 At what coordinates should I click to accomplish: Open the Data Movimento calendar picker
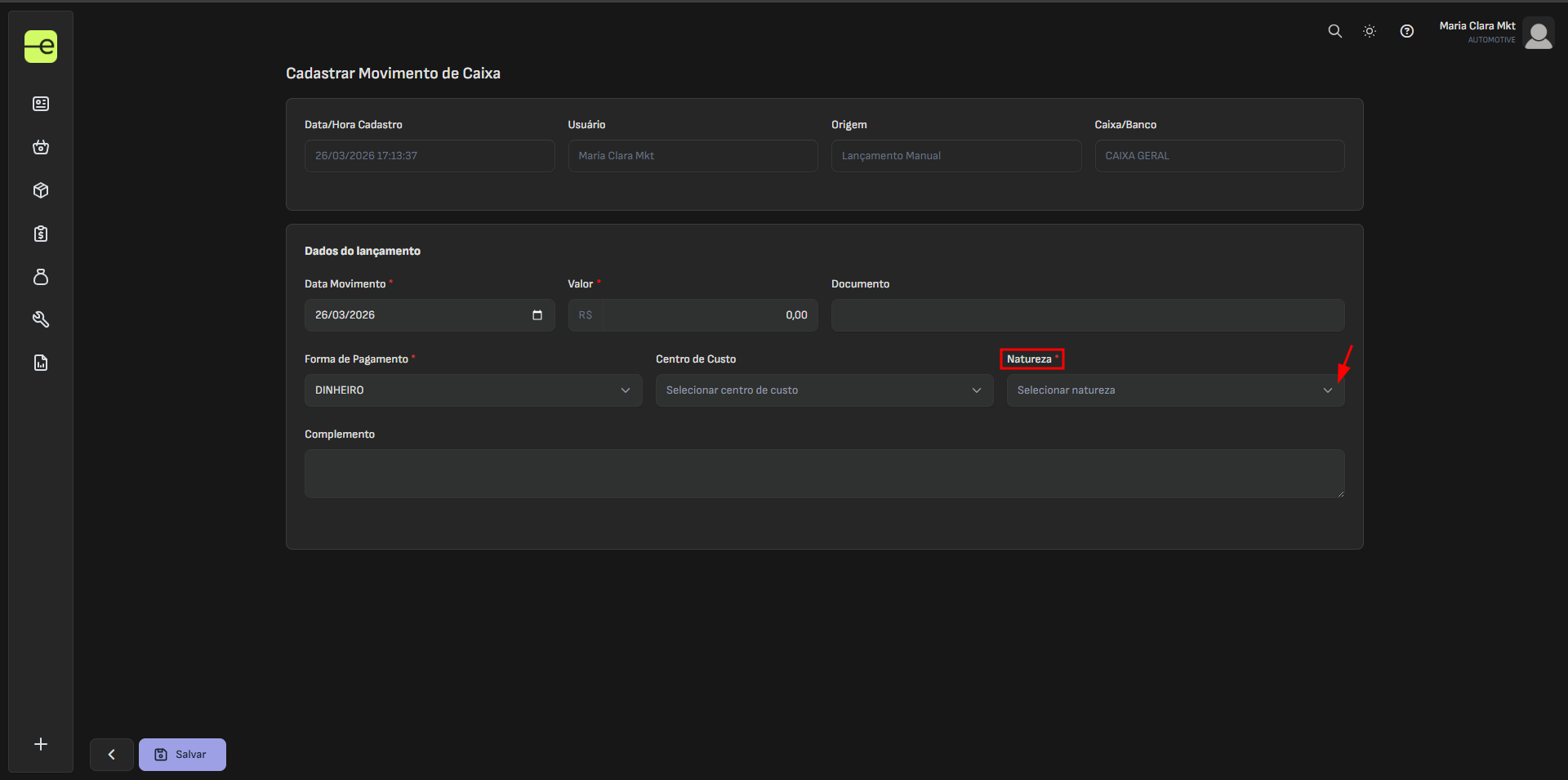coord(537,315)
